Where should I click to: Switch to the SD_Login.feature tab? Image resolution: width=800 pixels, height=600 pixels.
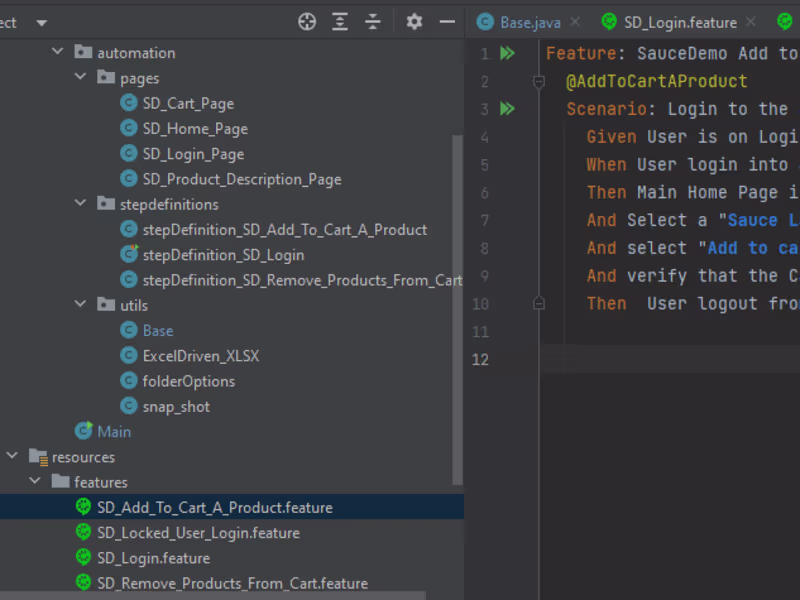click(669, 22)
